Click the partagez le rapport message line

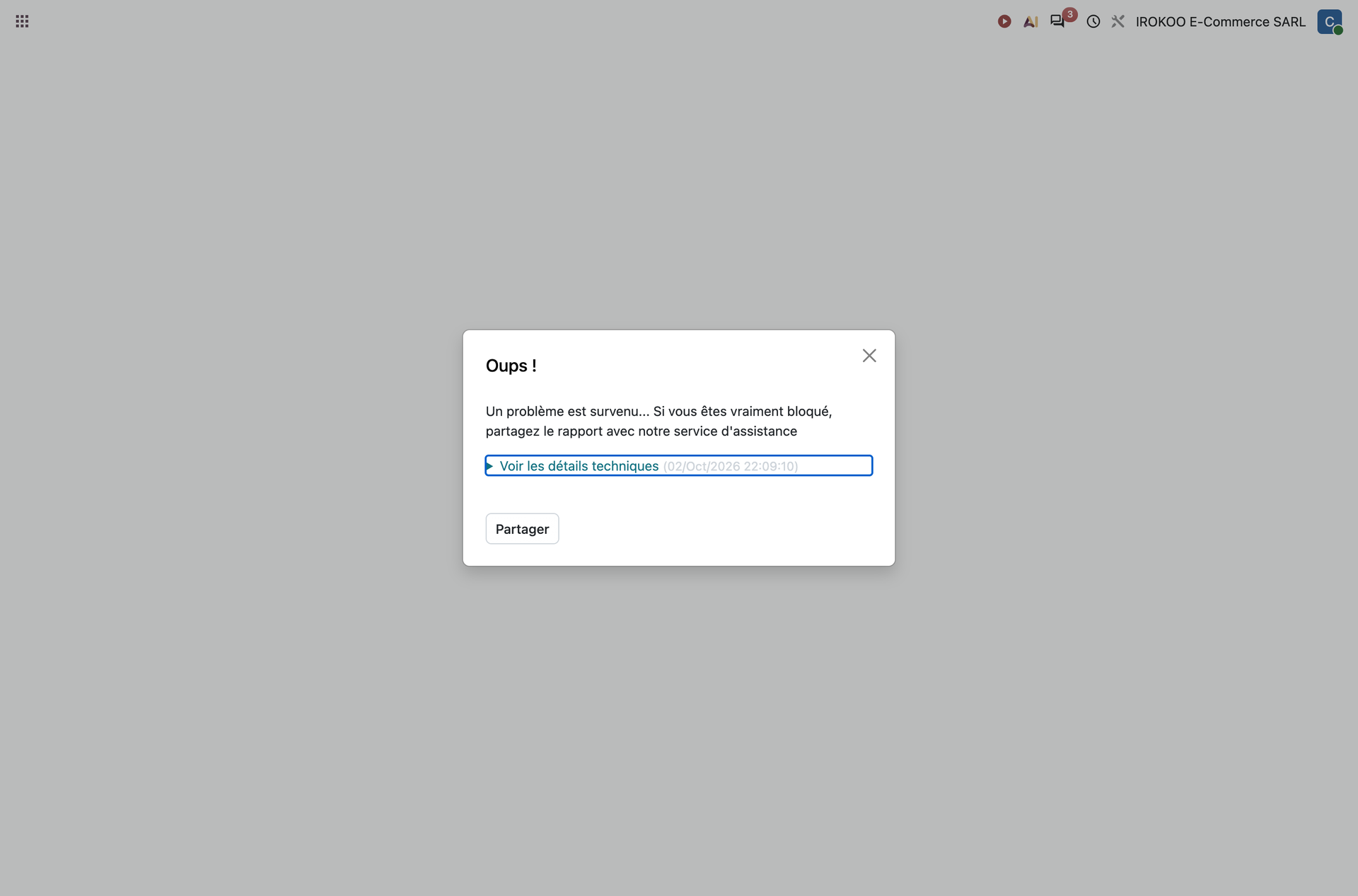[x=642, y=431]
